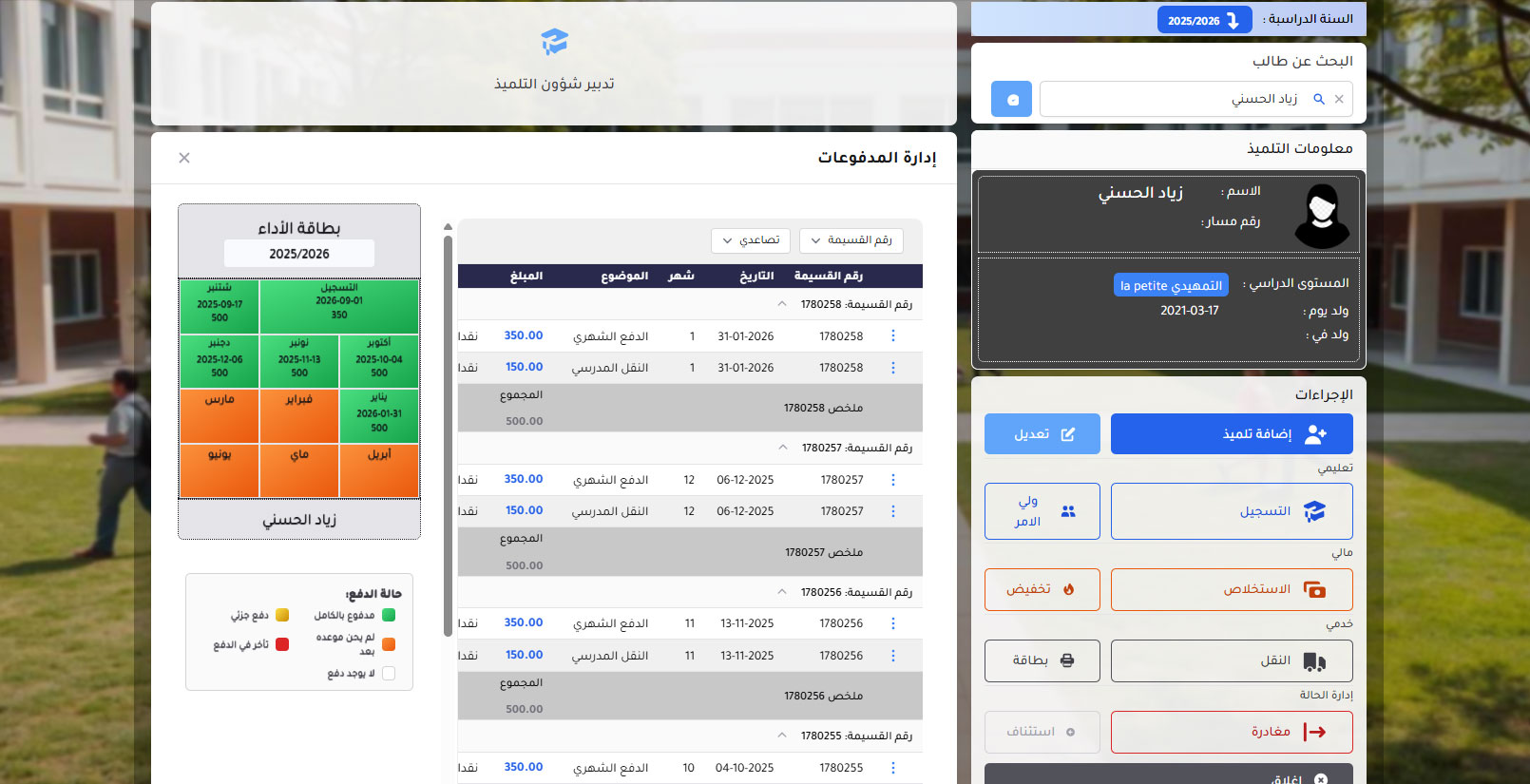This screenshot has width=1530, height=784.
Task: Click the student avatar picture
Action: pyautogui.click(x=1321, y=216)
